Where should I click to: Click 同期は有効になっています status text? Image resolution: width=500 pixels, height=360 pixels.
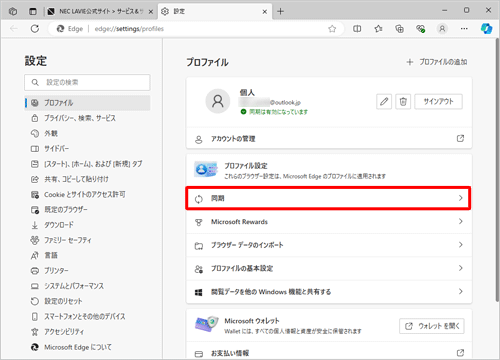[278, 112]
